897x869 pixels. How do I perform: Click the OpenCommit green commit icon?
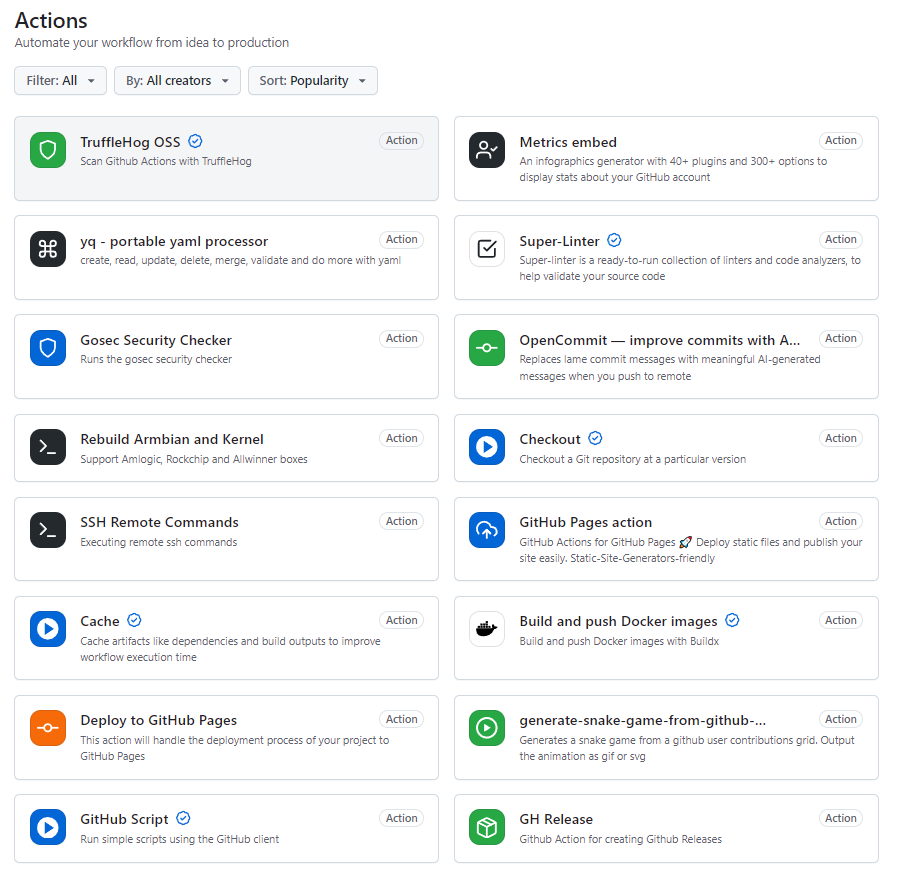click(487, 348)
